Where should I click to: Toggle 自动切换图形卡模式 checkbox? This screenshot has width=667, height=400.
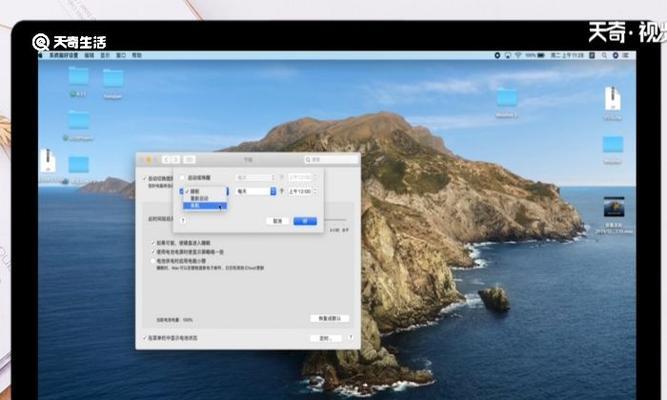(x=145, y=179)
